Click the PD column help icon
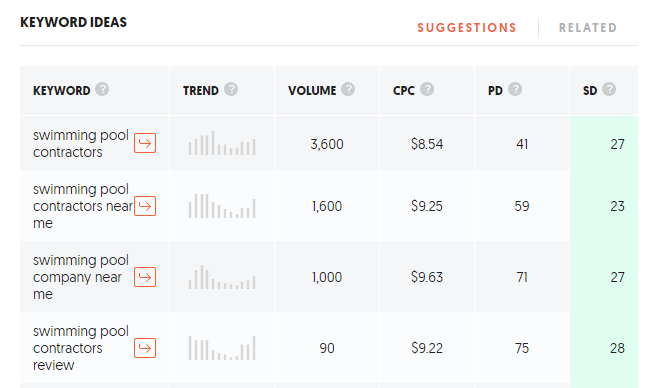Screen dimensions: 665x388 coord(515,89)
